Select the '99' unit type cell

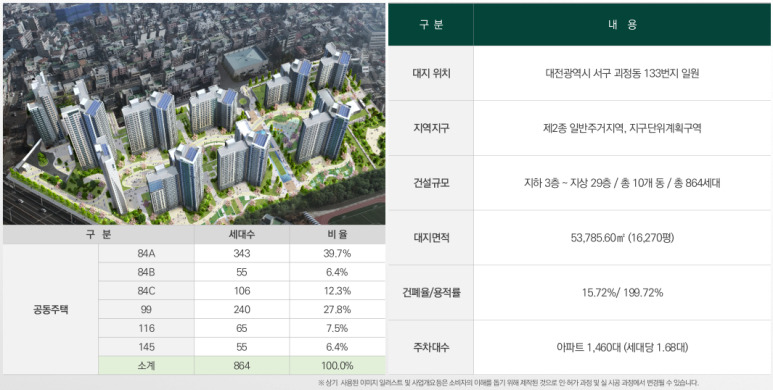(x=146, y=310)
